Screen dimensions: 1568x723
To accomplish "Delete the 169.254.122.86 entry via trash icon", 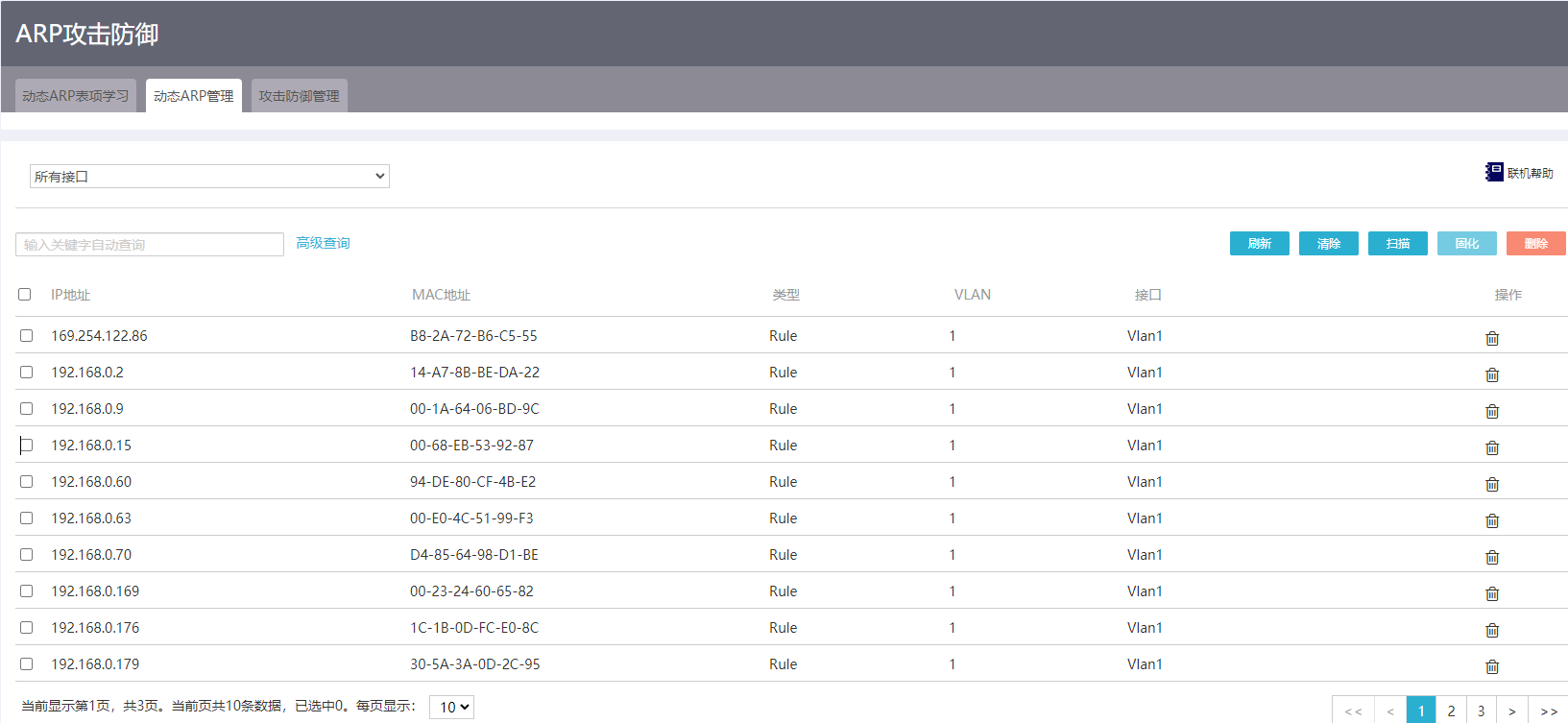I will (1492, 338).
